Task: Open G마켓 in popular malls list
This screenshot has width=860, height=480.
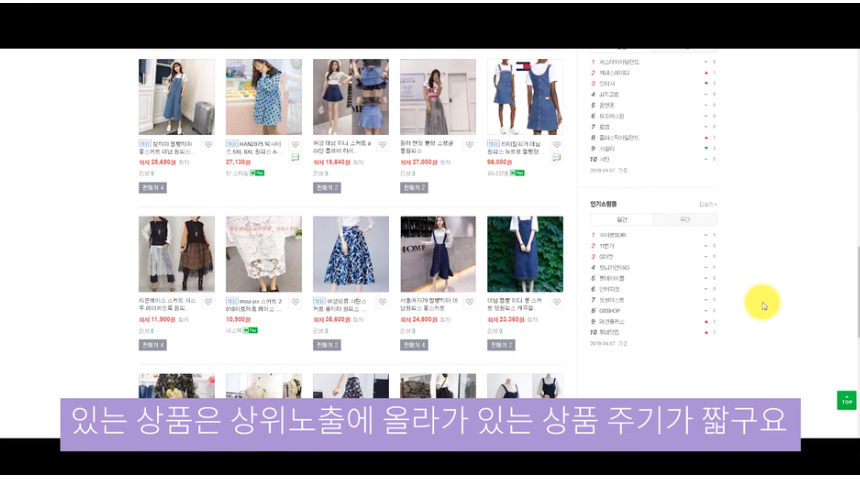Action: pos(606,257)
